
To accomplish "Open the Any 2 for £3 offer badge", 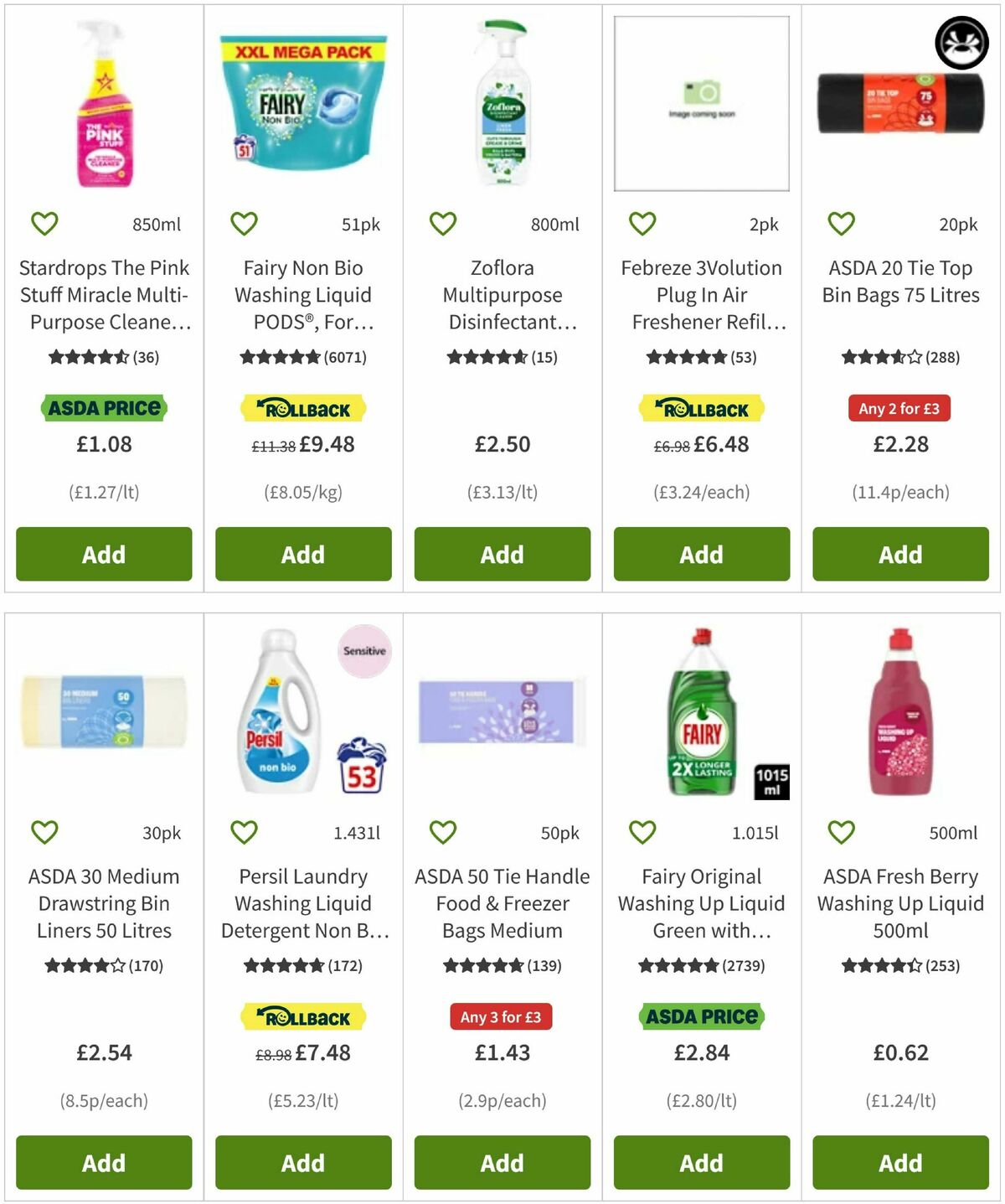I will (899, 409).
